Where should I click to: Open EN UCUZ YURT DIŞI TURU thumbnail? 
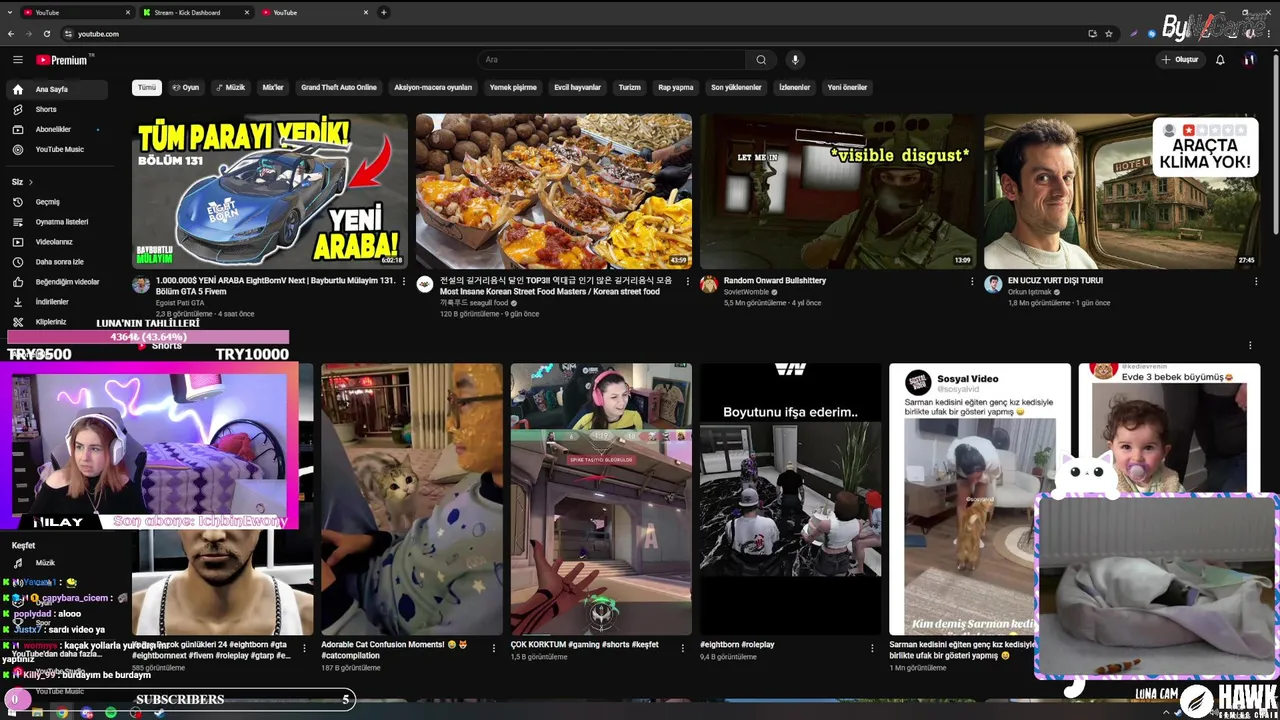1122,191
